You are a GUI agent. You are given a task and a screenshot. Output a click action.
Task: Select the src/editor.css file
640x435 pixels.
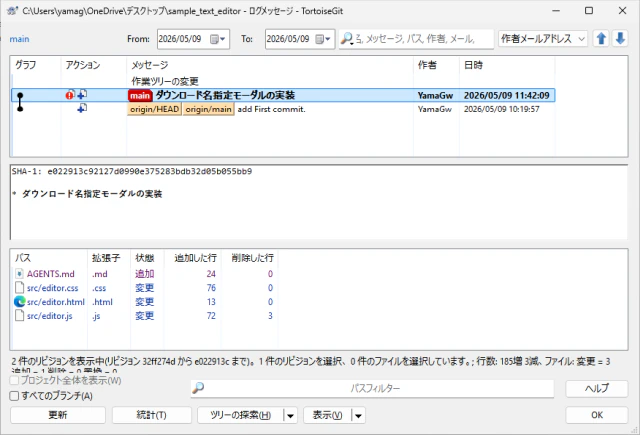[x=53, y=288]
